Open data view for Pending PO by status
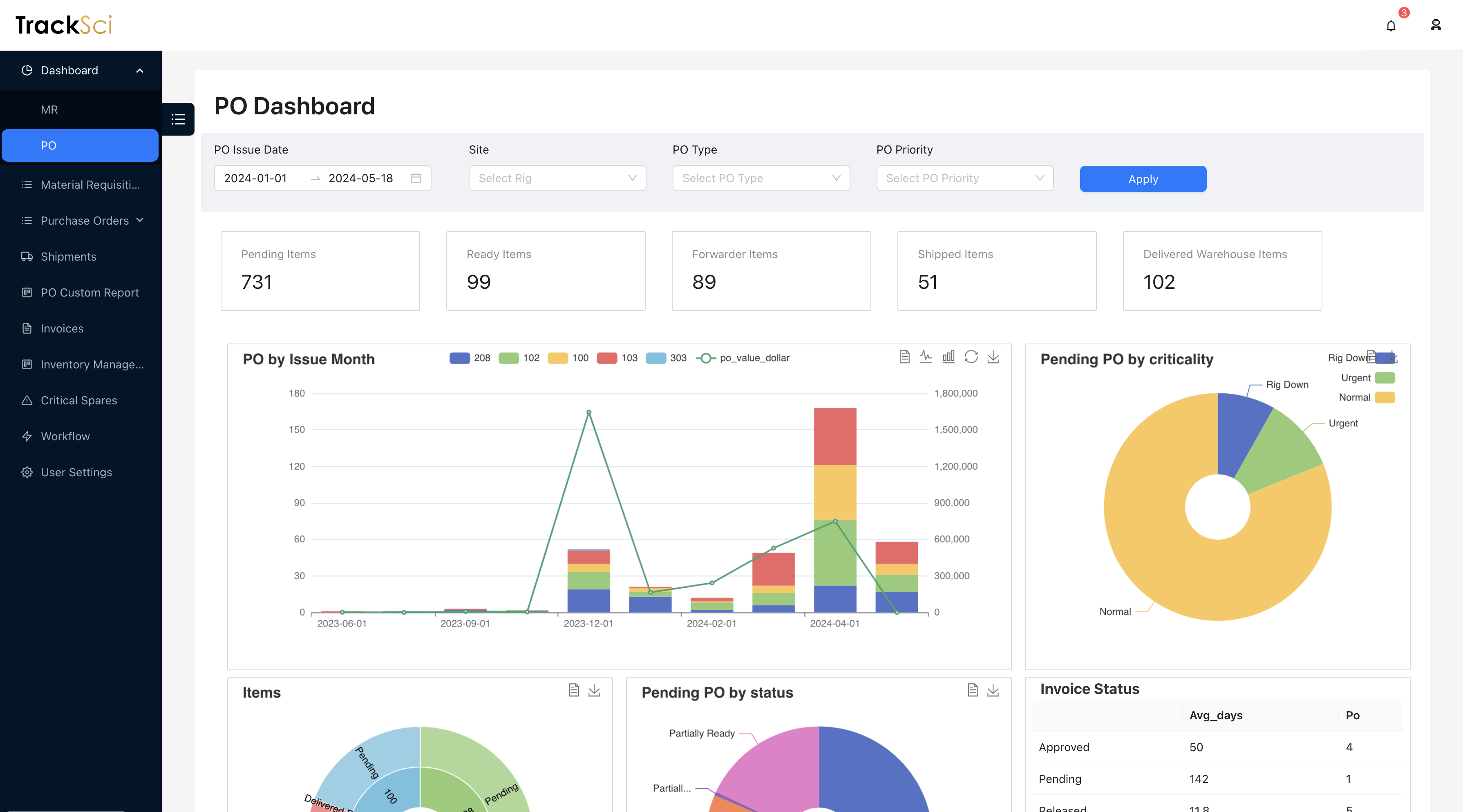The image size is (1463, 812). tap(973, 690)
